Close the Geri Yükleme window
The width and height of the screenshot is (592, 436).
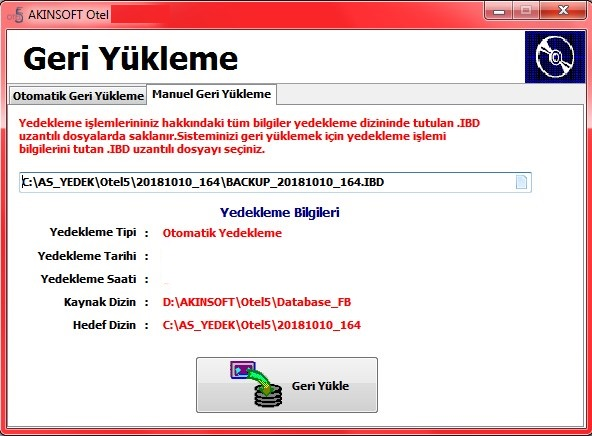click(563, 10)
